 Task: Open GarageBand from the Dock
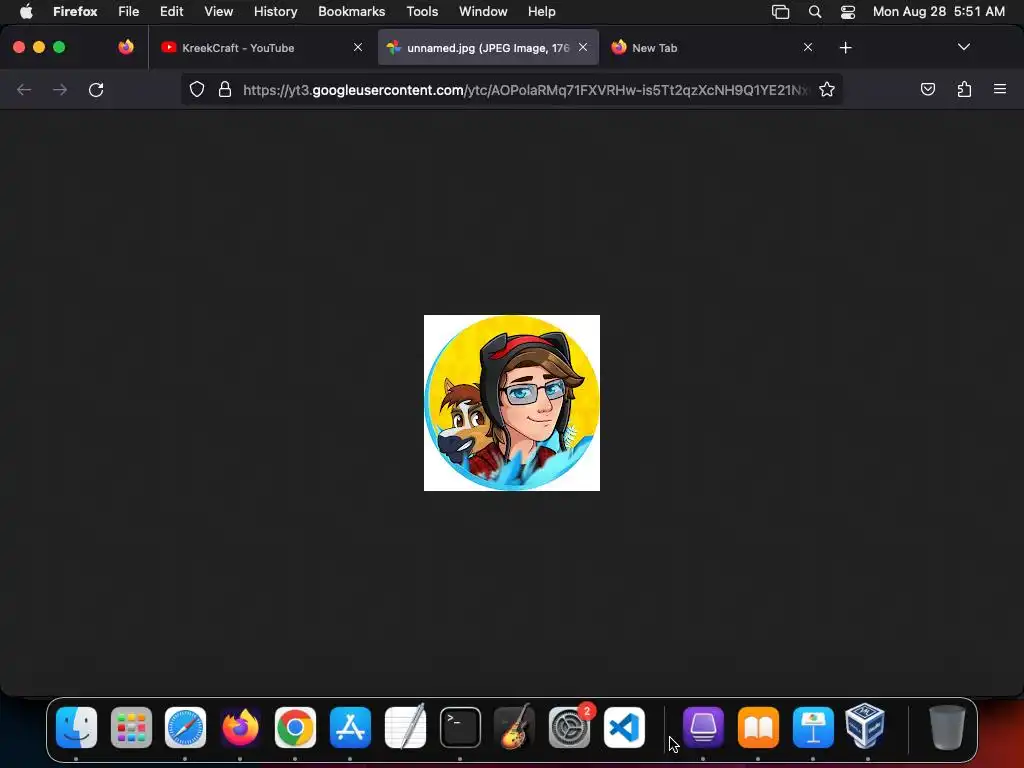pos(515,727)
